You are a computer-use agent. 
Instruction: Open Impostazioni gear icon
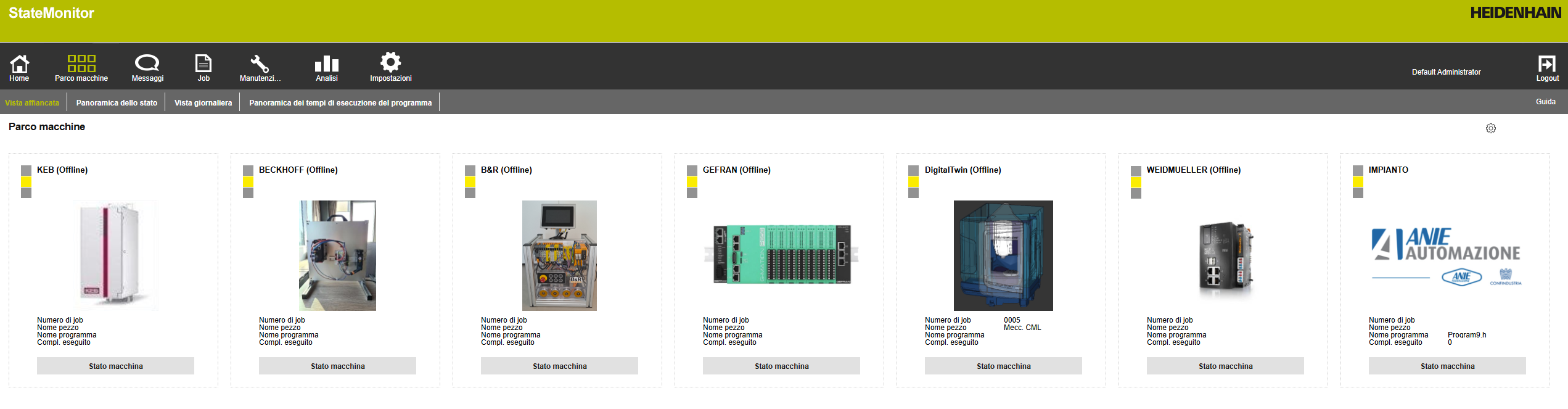tap(390, 62)
